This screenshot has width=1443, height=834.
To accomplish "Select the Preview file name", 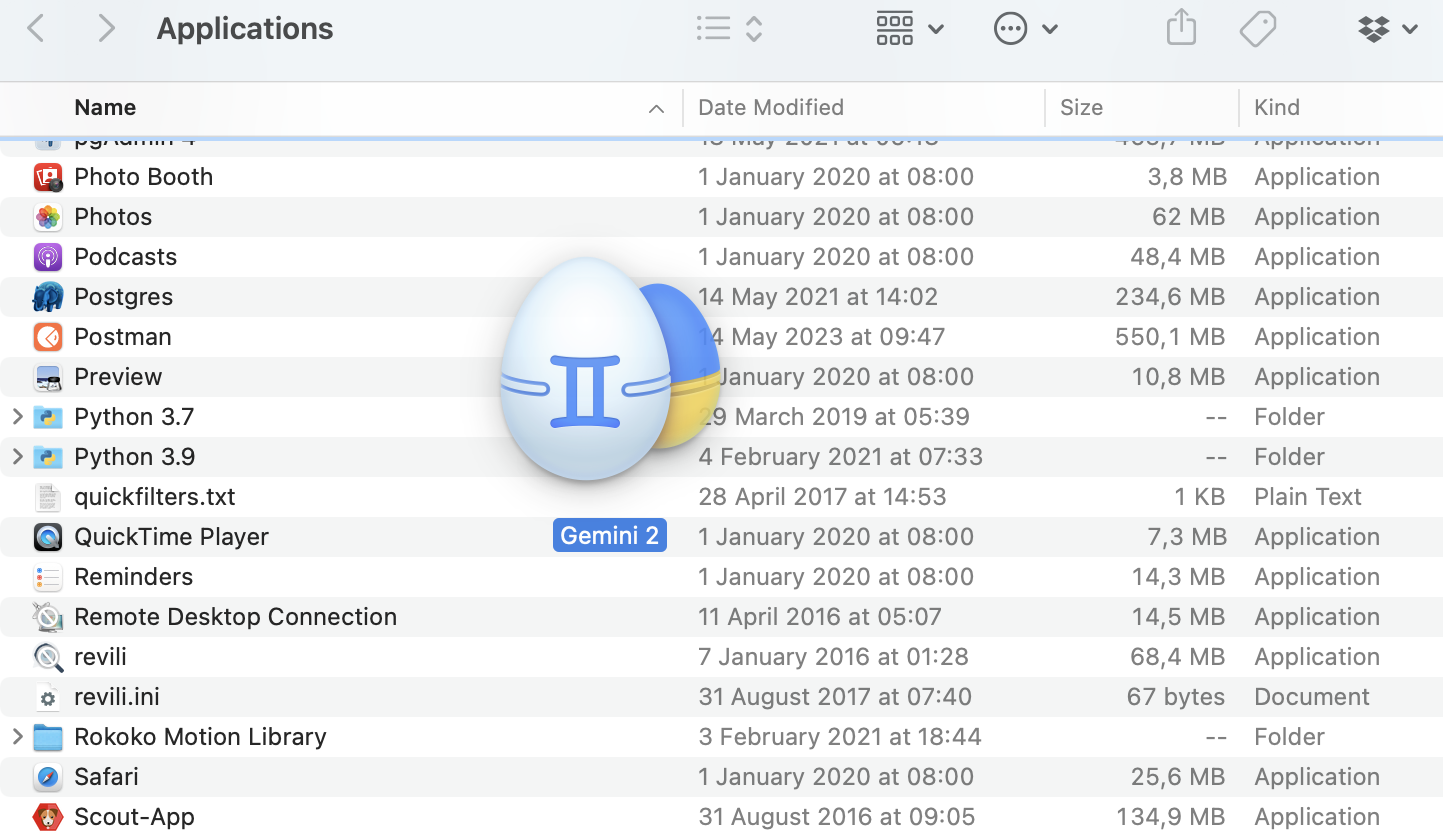I will 118,377.
